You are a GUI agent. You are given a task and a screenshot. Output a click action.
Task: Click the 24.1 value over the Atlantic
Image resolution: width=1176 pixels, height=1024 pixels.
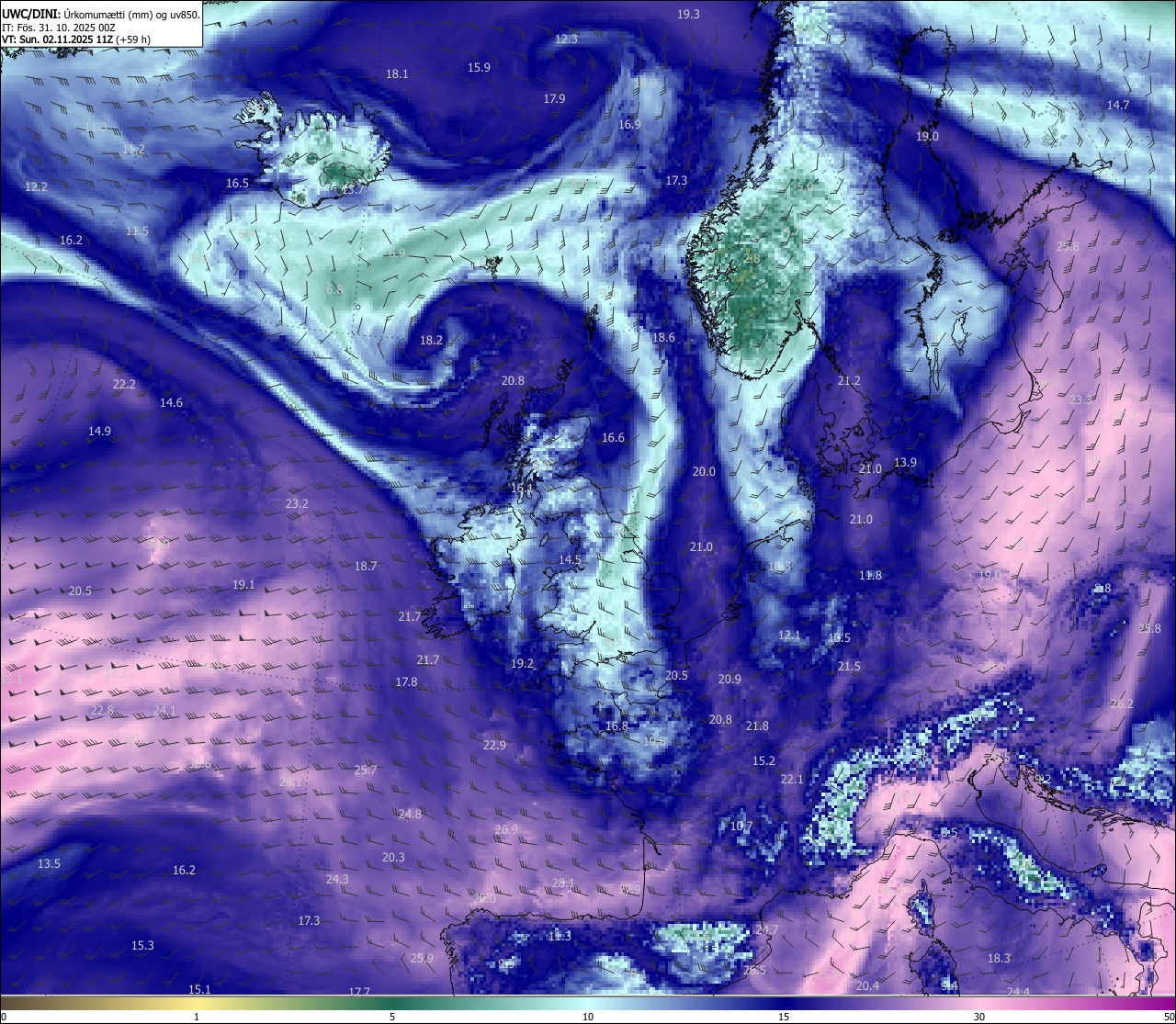[164, 710]
